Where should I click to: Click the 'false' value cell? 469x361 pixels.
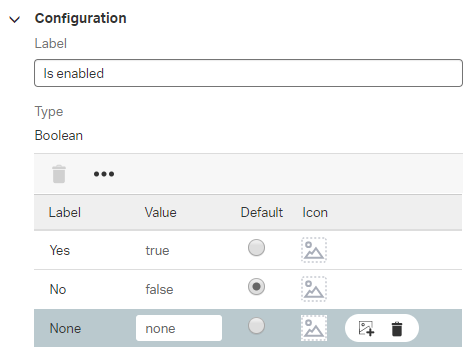[x=159, y=289]
